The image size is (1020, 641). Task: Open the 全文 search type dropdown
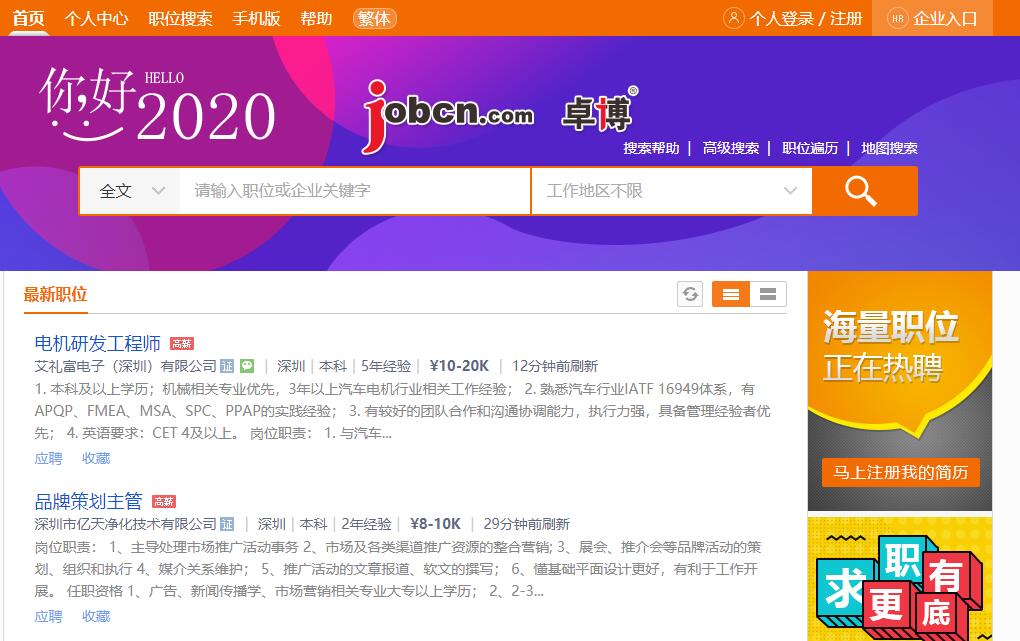point(130,191)
